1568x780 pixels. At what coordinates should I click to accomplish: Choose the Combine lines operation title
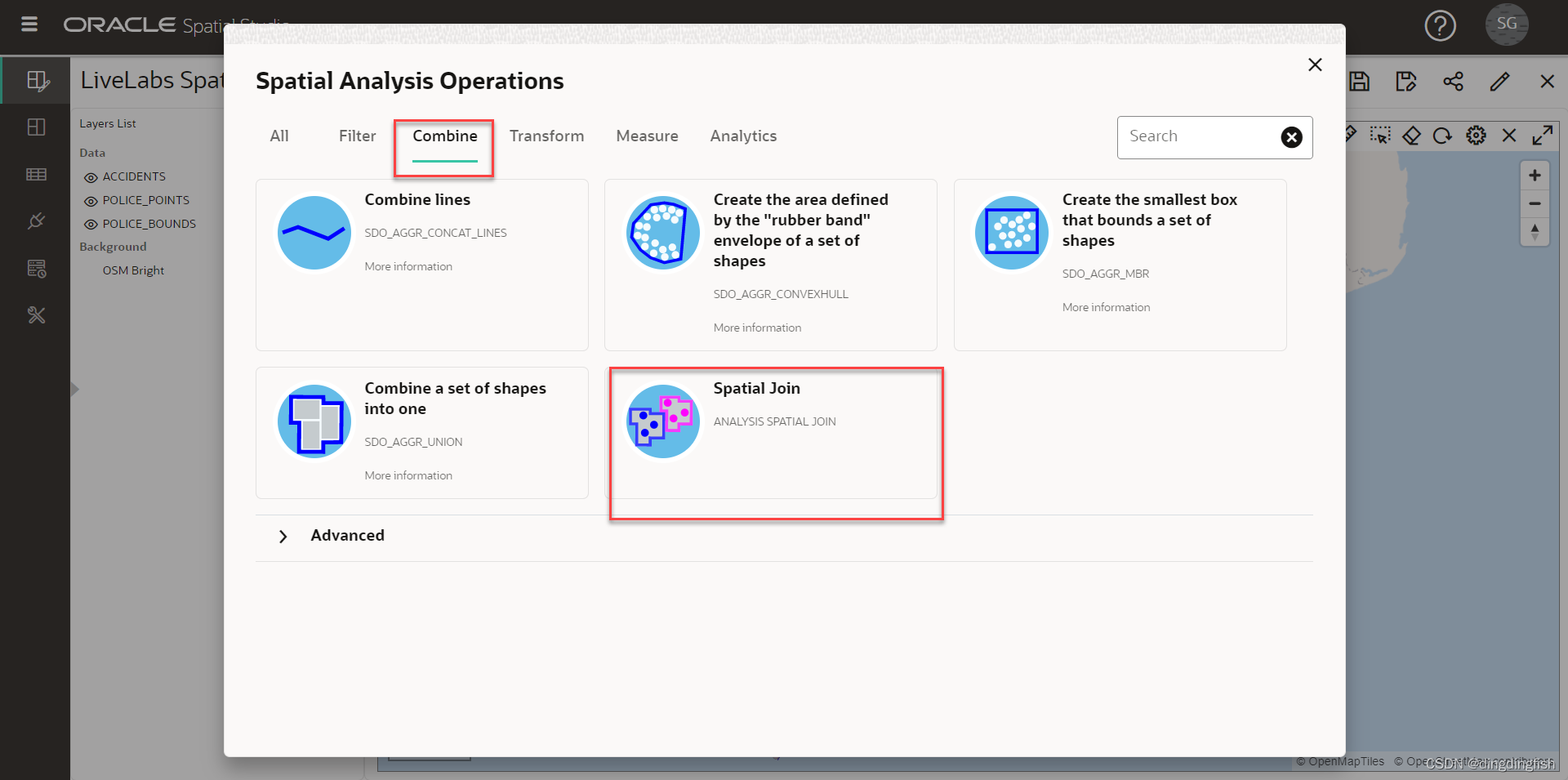click(x=417, y=200)
